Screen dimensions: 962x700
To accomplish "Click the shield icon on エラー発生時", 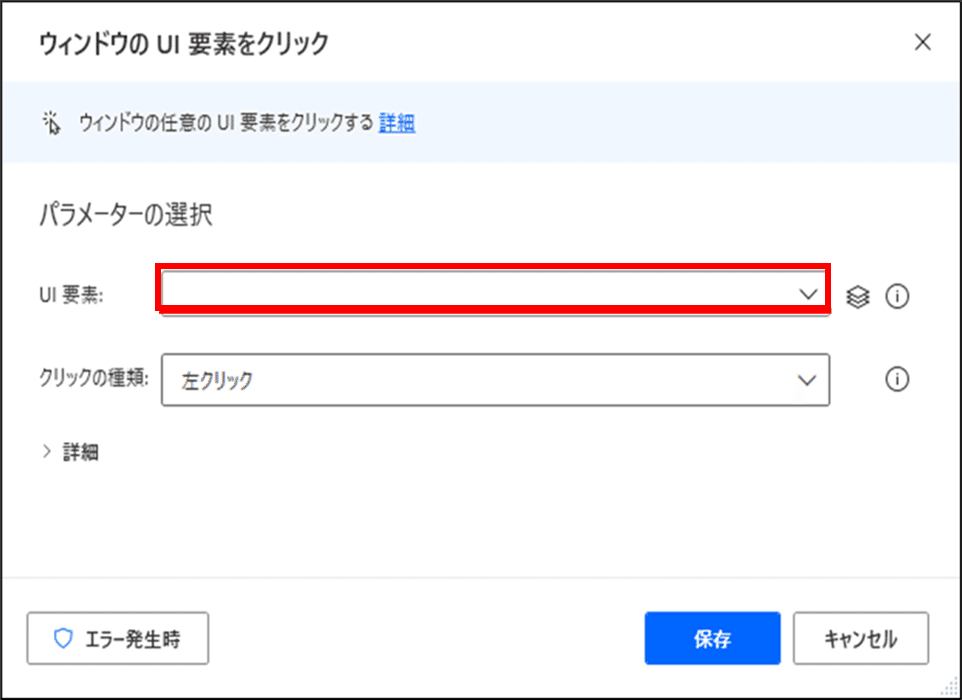I will (63, 639).
